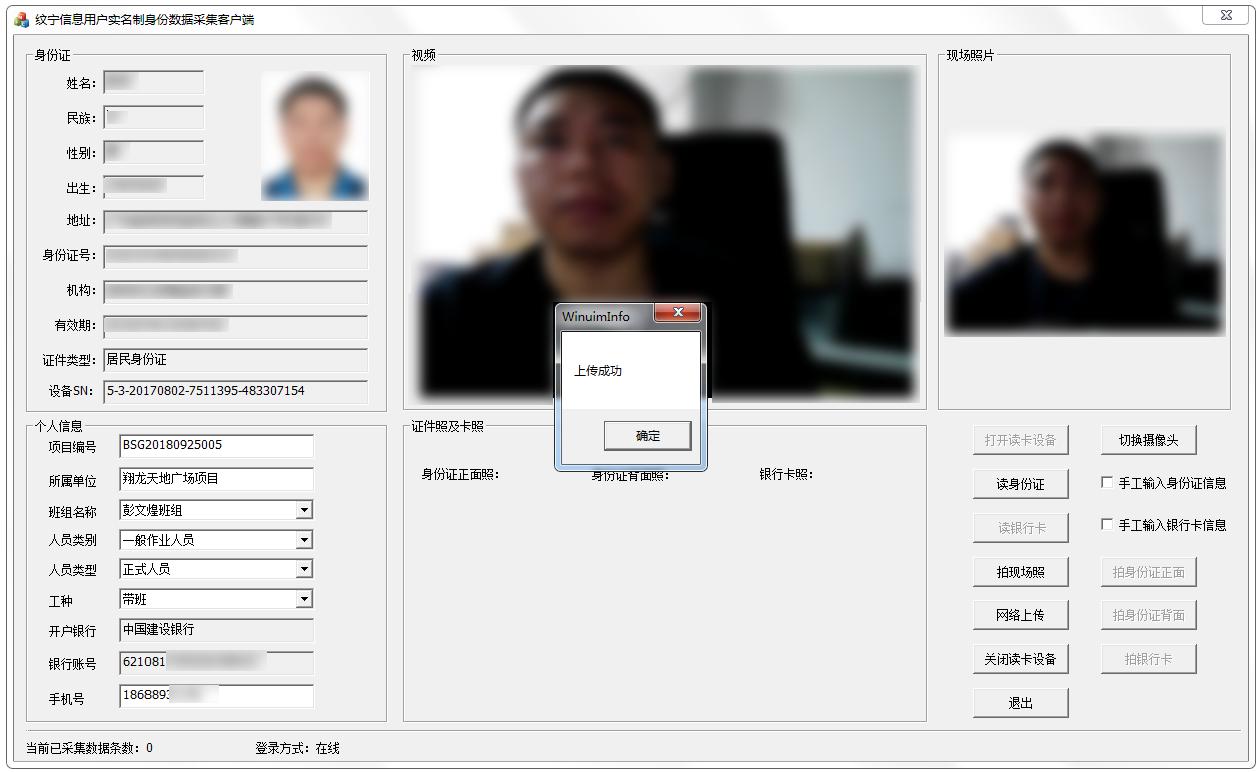Click the 项目编号 input field
The image size is (1258, 772).
(x=215, y=446)
